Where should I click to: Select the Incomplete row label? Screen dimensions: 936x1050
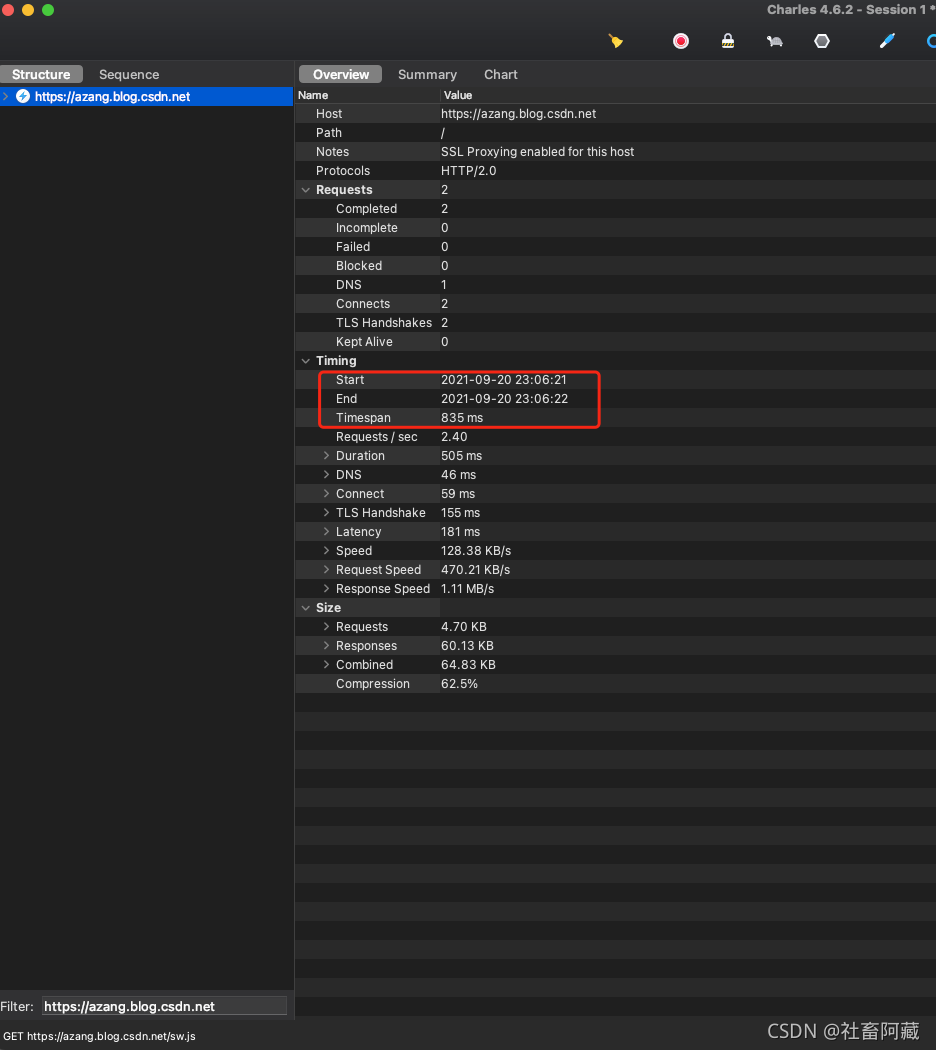coord(366,228)
